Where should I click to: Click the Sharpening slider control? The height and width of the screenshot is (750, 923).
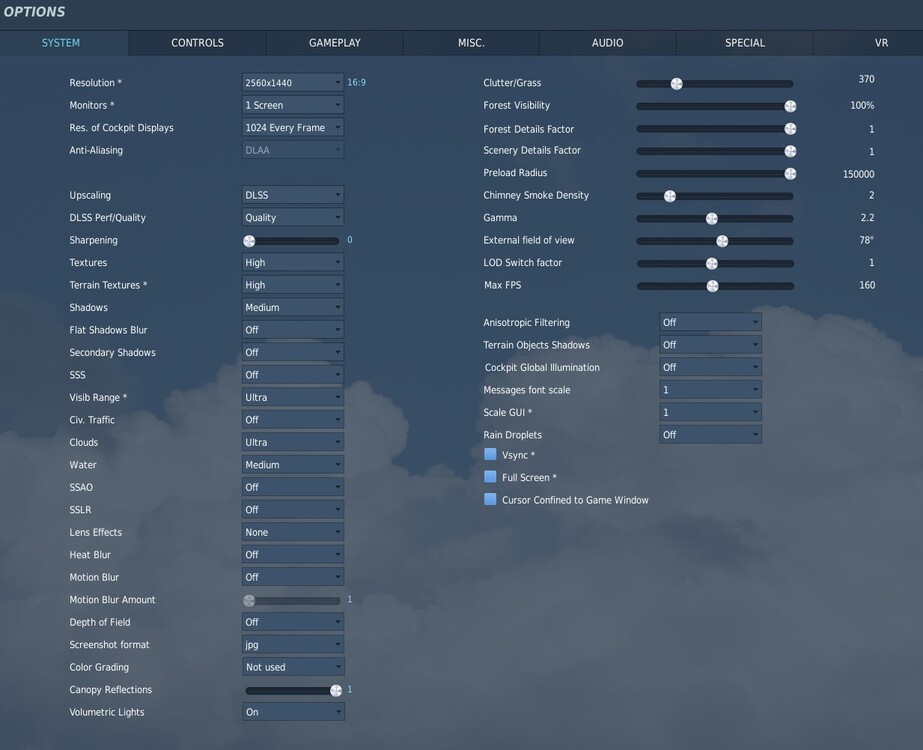(x=247, y=240)
